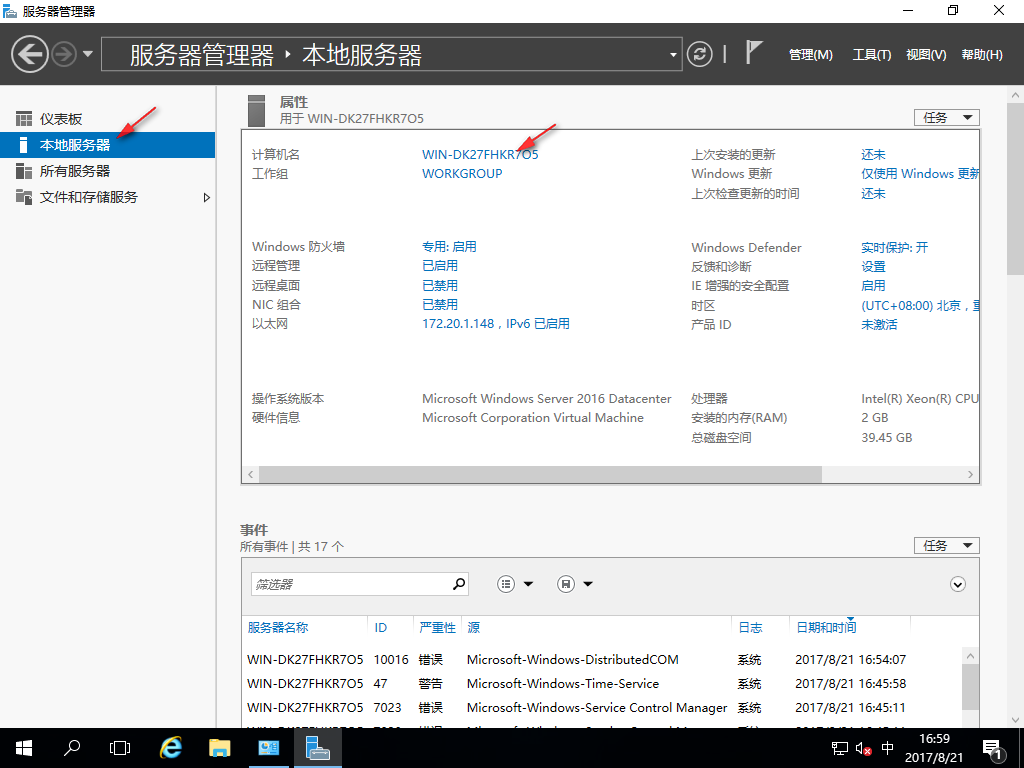Click 实时保护: 开 link
1024x768 pixels.
[x=894, y=248]
